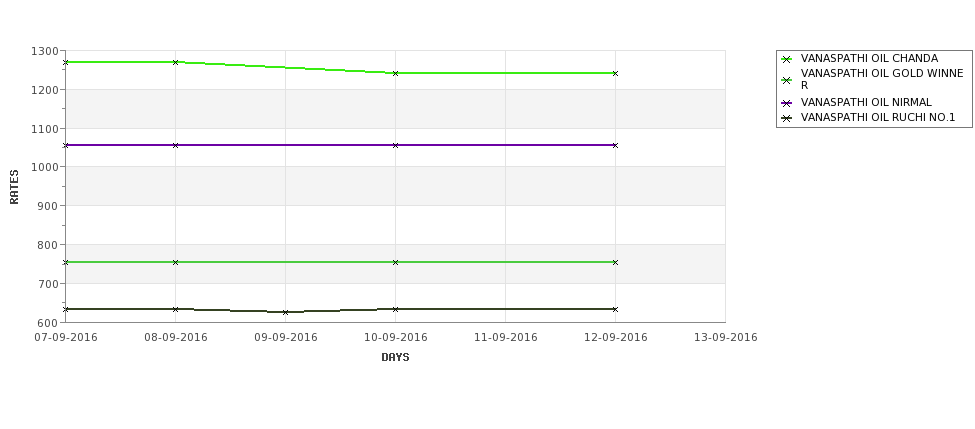Click the VANASPATHI OIL NIRMAL legend marker
Screen dimensions: 975x429
(787, 103)
